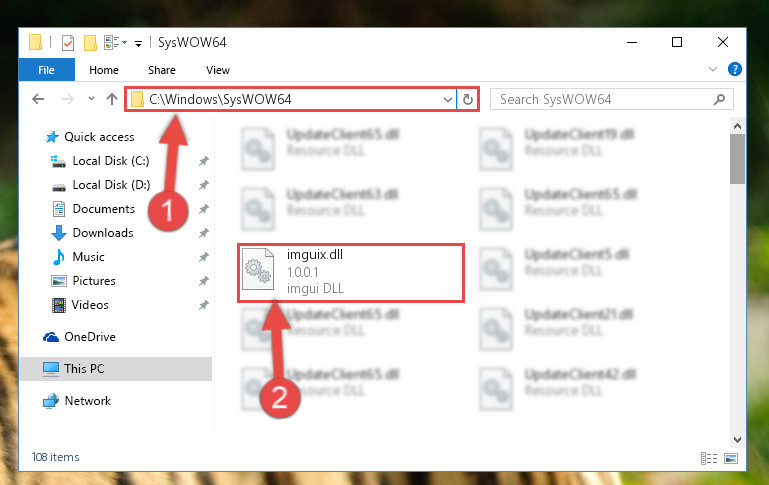Refresh the SysWOW64 folder view
The image size is (769, 485).
468,100
